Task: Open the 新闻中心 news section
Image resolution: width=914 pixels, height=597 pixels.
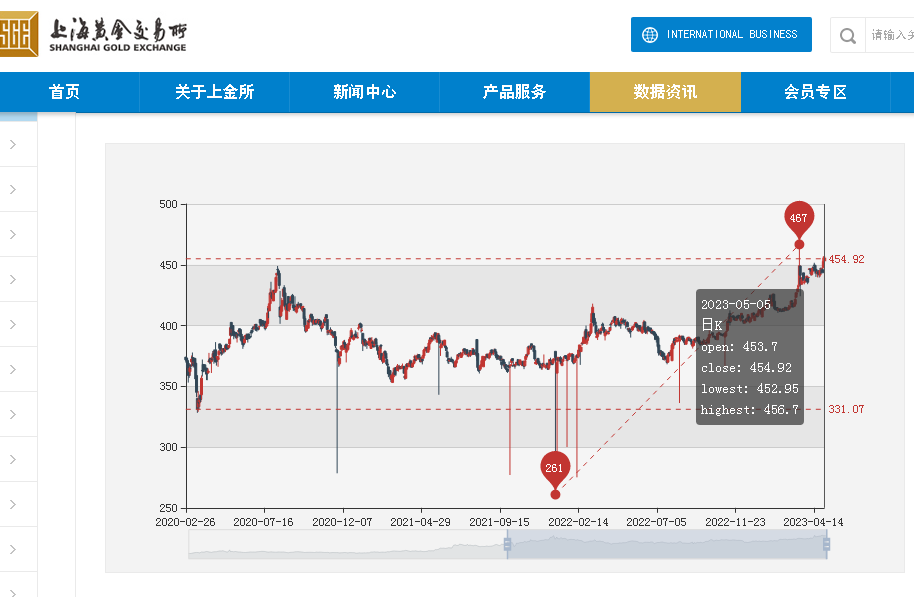Action: 365,92
